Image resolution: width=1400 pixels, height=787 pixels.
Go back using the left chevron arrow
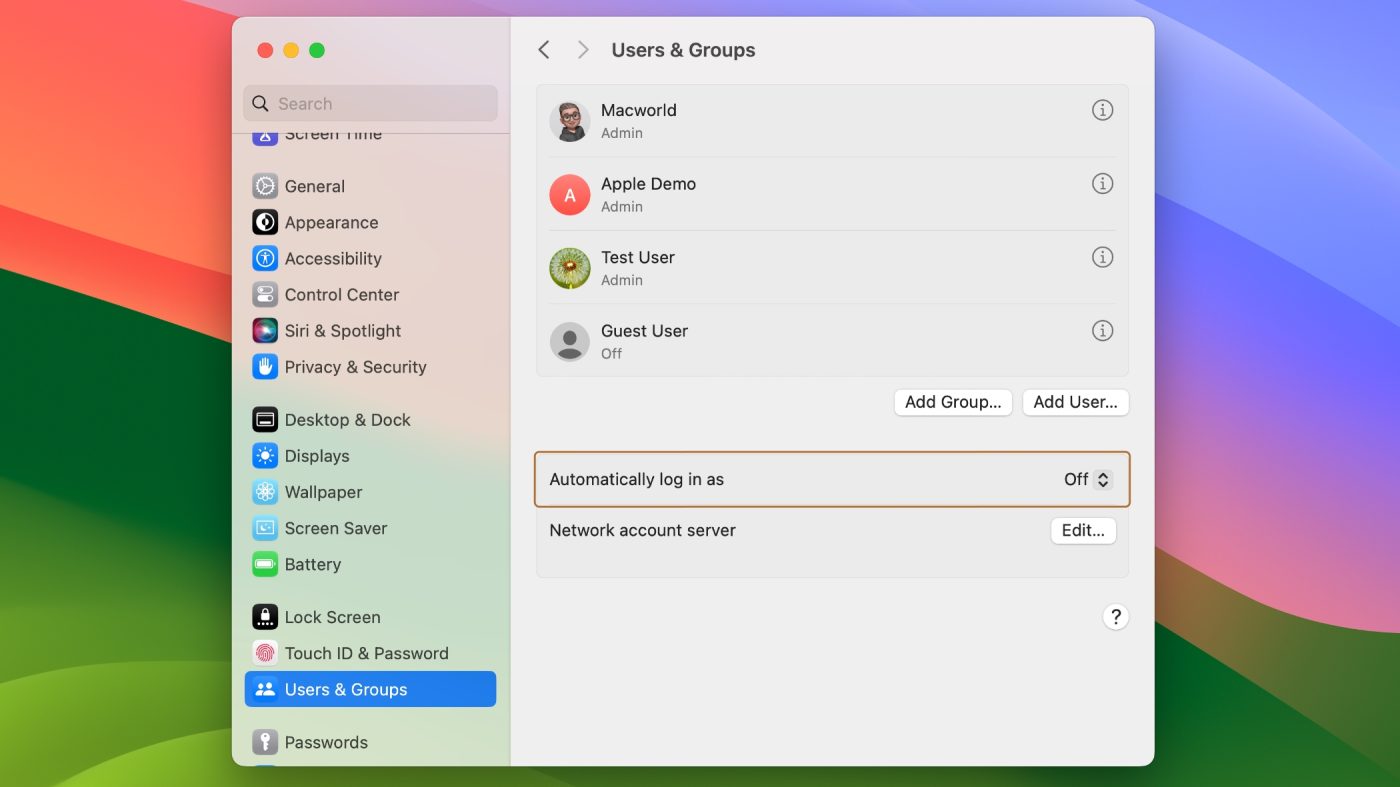point(544,50)
